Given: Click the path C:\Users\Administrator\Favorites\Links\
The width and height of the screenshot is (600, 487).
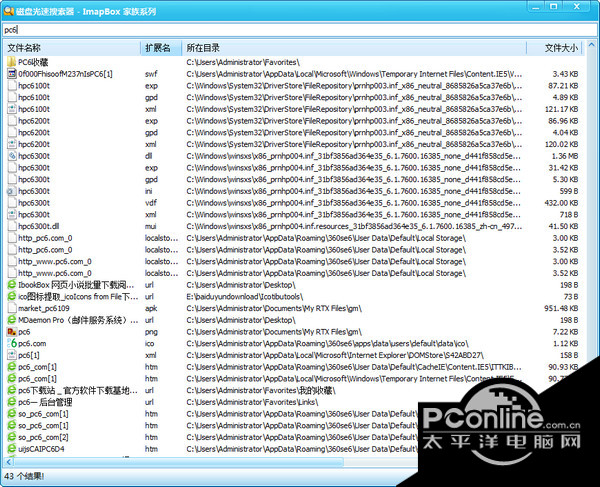Looking at the screenshot, I should pyautogui.click(x=253, y=402).
